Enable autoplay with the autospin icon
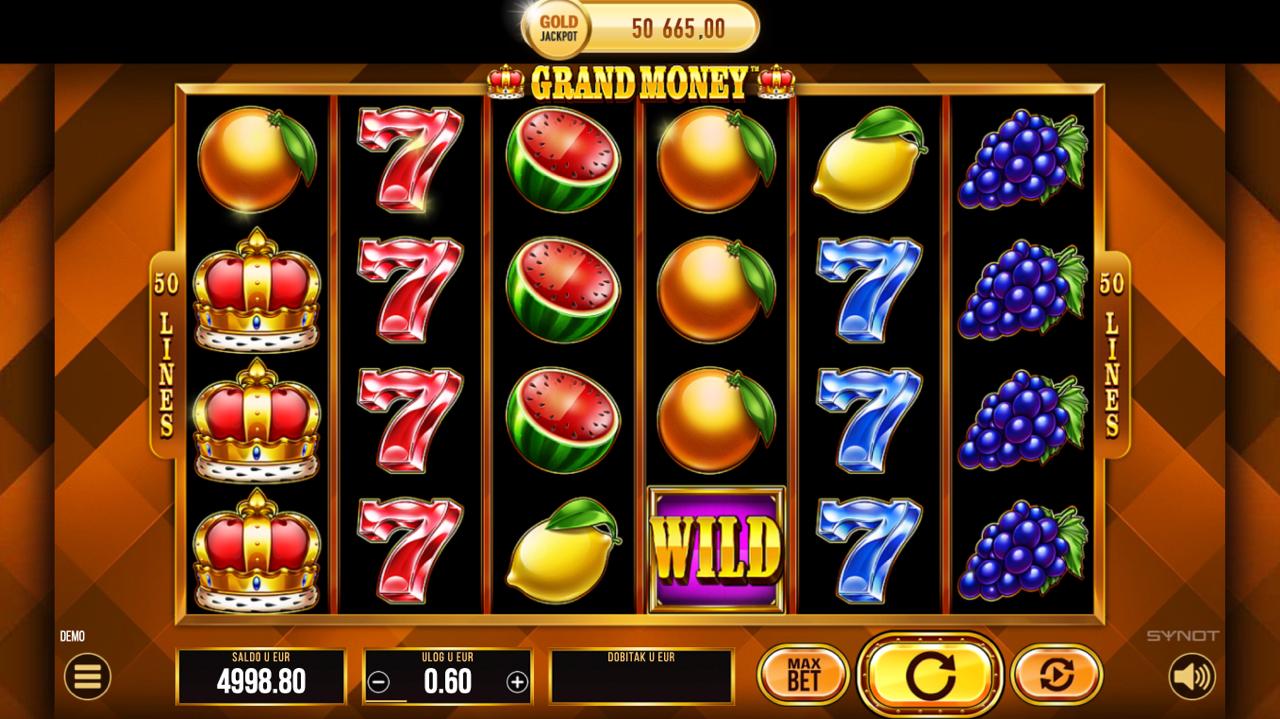This screenshot has height=719, width=1280. [x=1056, y=676]
